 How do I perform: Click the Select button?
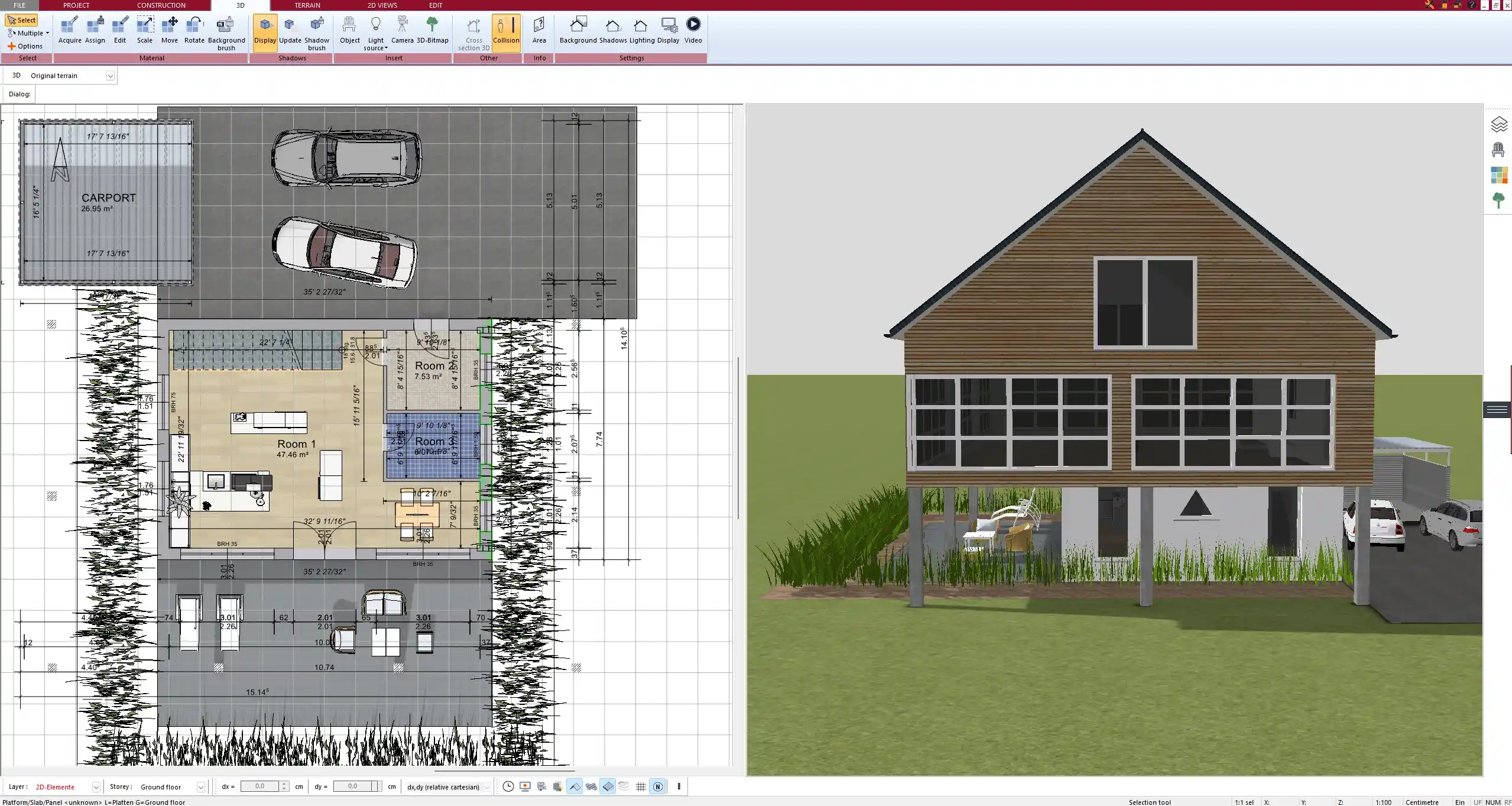(x=22, y=20)
